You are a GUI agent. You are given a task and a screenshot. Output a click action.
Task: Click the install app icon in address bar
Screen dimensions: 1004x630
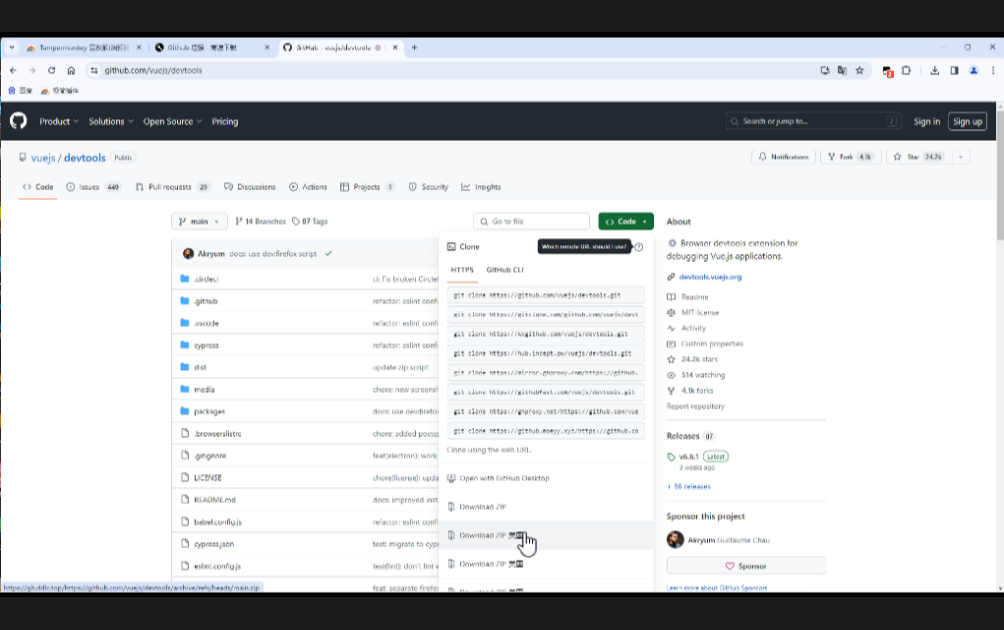[825, 70]
